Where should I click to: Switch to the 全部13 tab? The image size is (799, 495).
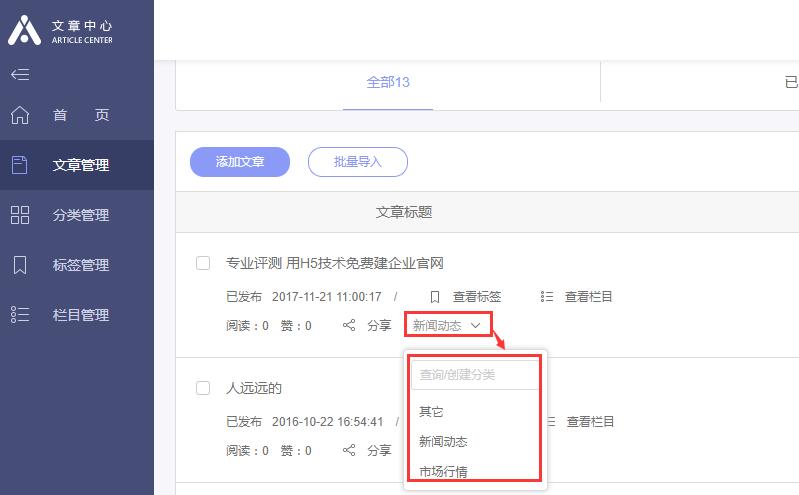(388, 82)
